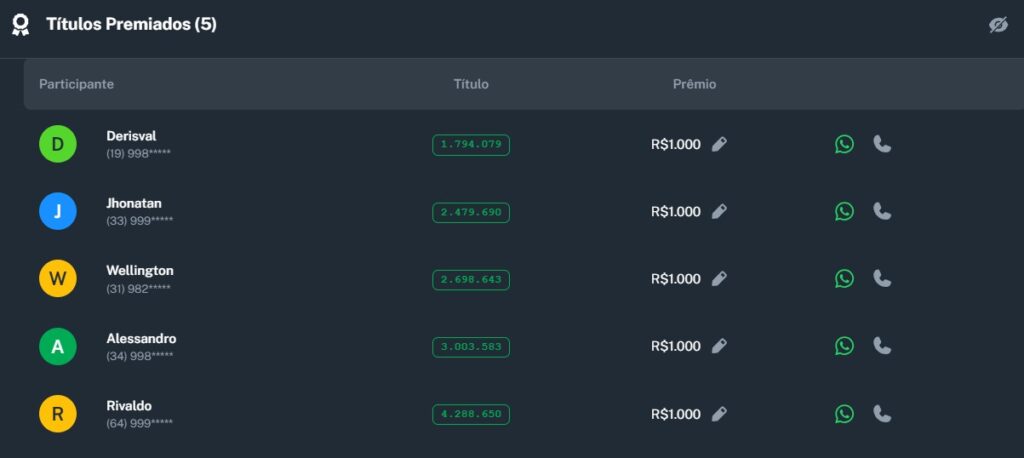Edit Jhonatan's prize with pencil icon
The width and height of the screenshot is (1024, 458).
(719, 211)
